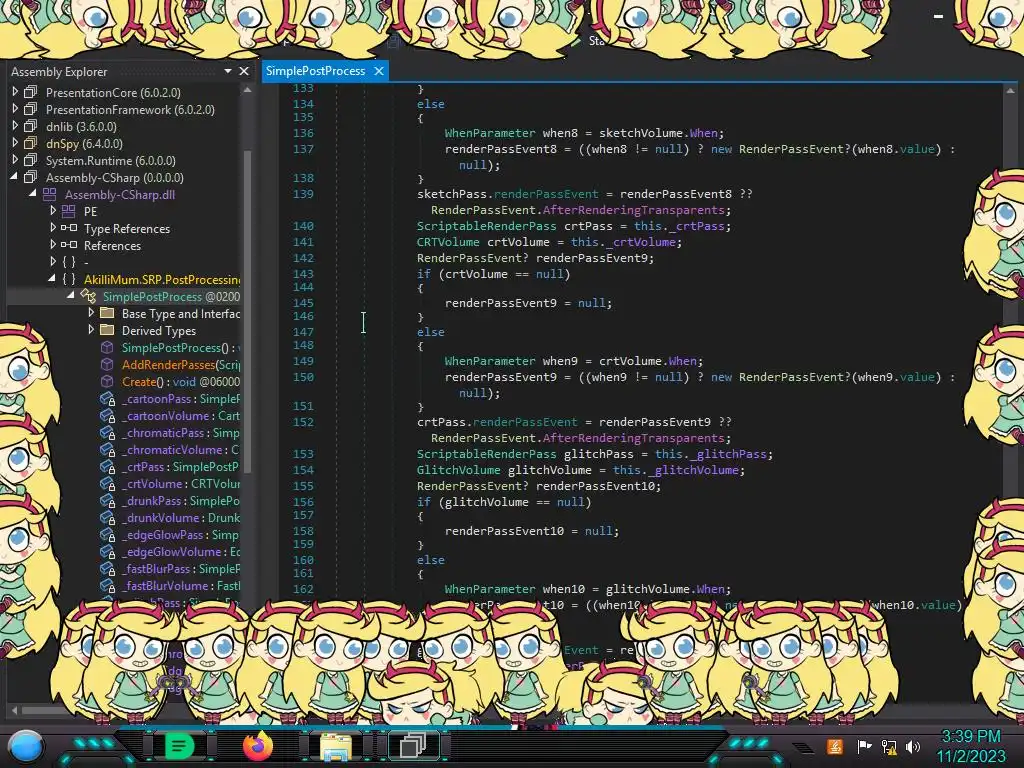Click the dnSpy assembly icon
1024x768 pixels.
31,143
